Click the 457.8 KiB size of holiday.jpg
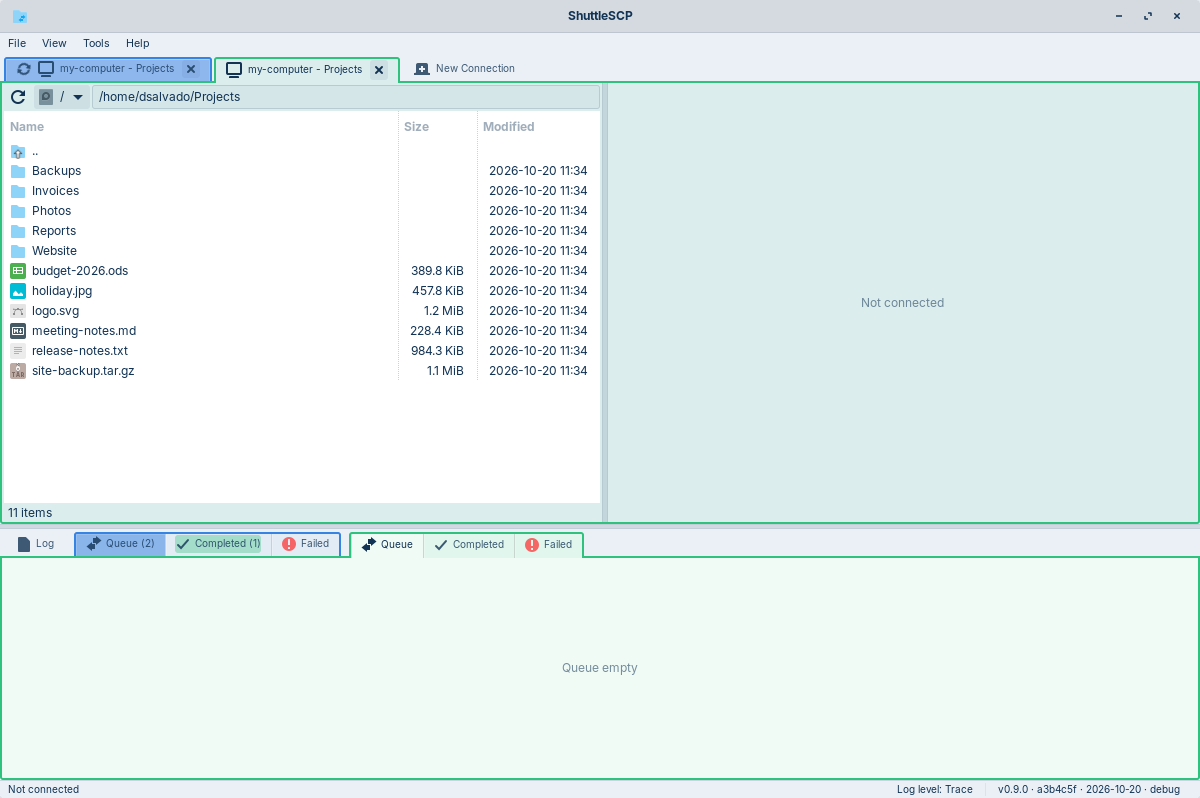 point(438,291)
